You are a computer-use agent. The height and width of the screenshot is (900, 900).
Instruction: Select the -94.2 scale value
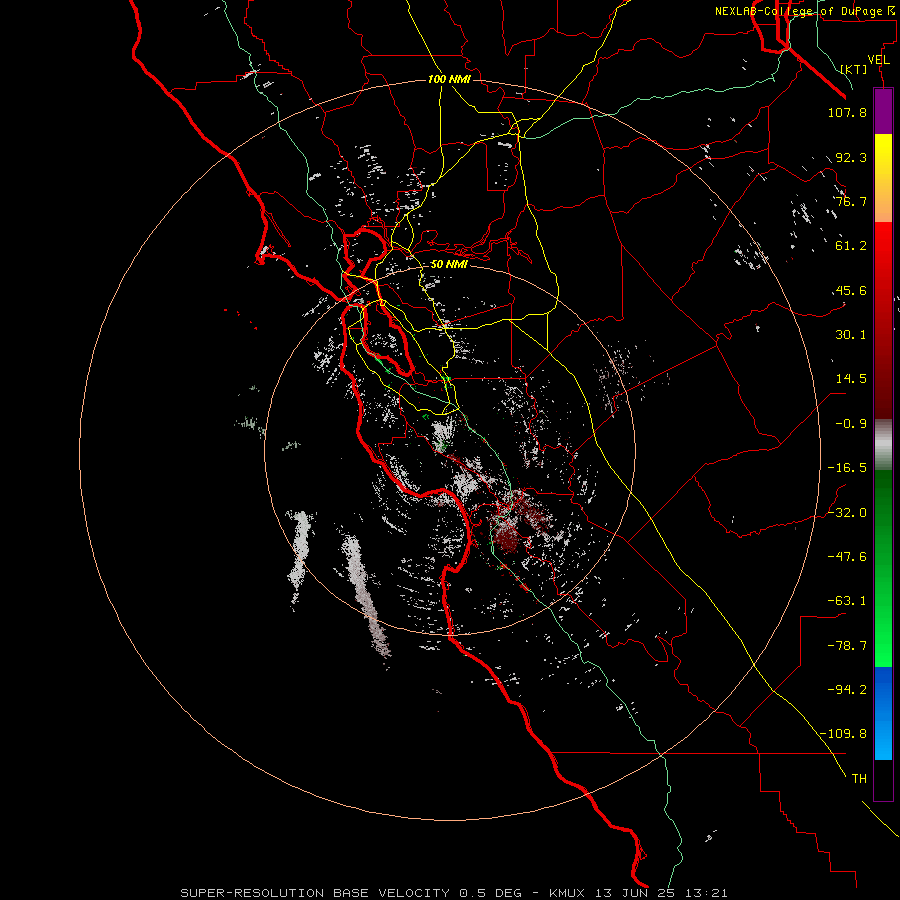(x=847, y=690)
